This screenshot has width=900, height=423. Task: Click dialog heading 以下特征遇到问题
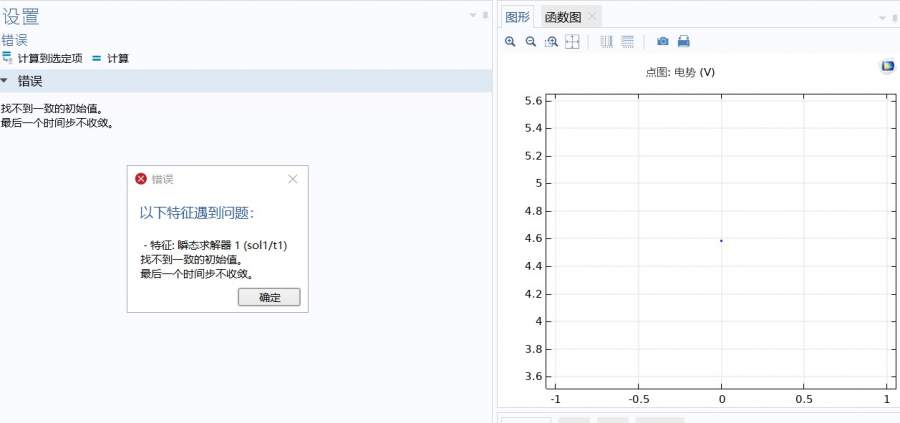click(197, 213)
